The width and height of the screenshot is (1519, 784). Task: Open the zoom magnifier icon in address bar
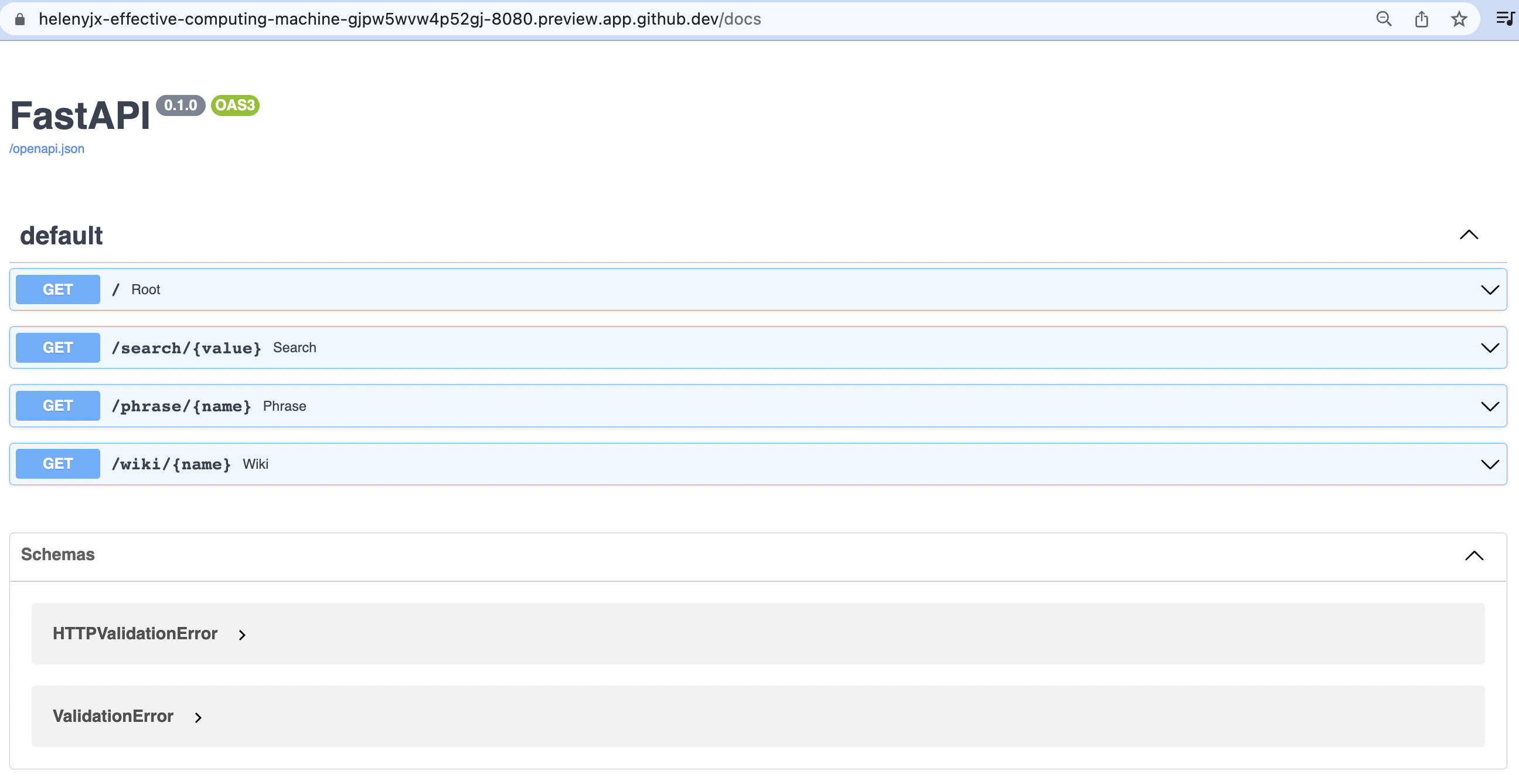tap(1384, 19)
